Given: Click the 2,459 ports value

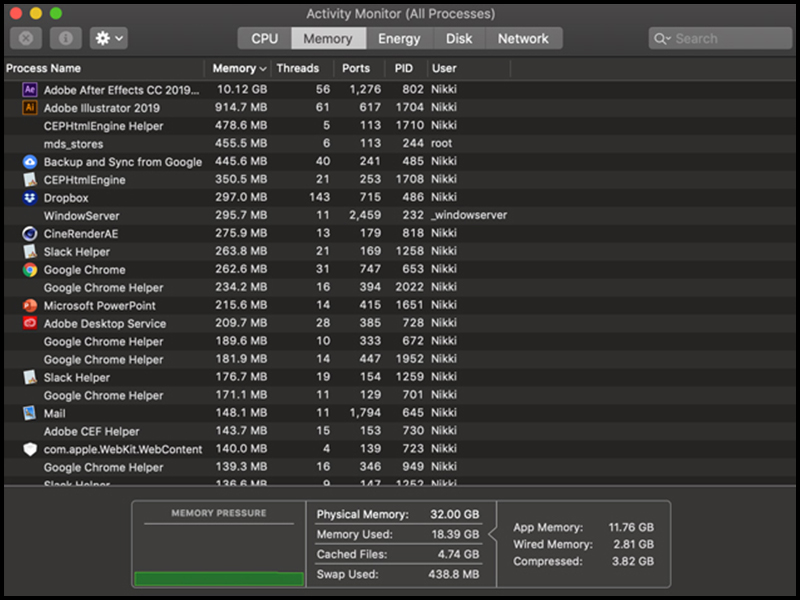Looking at the screenshot, I should click(x=365, y=215).
